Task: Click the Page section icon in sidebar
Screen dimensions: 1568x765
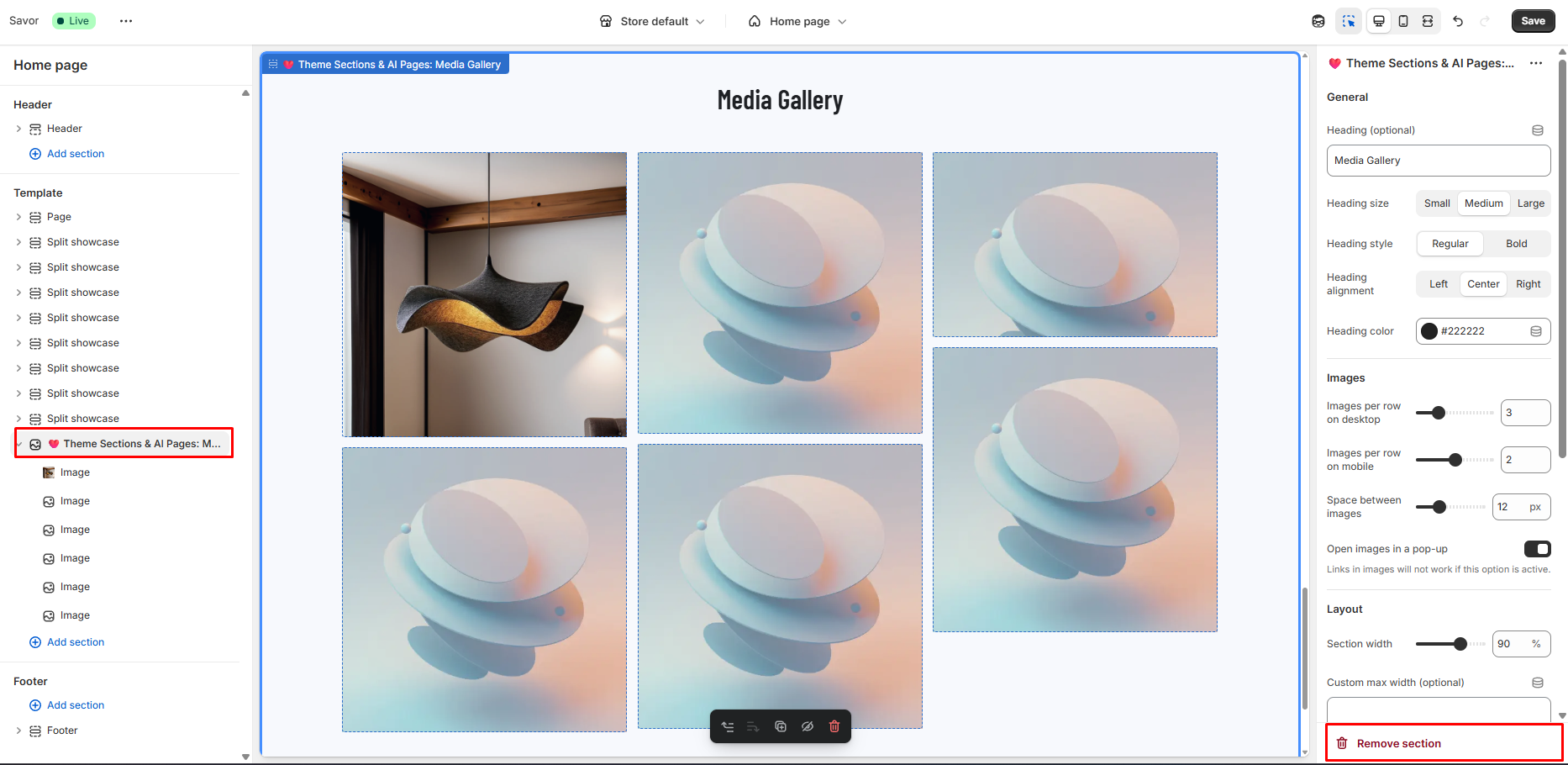Action: point(35,217)
